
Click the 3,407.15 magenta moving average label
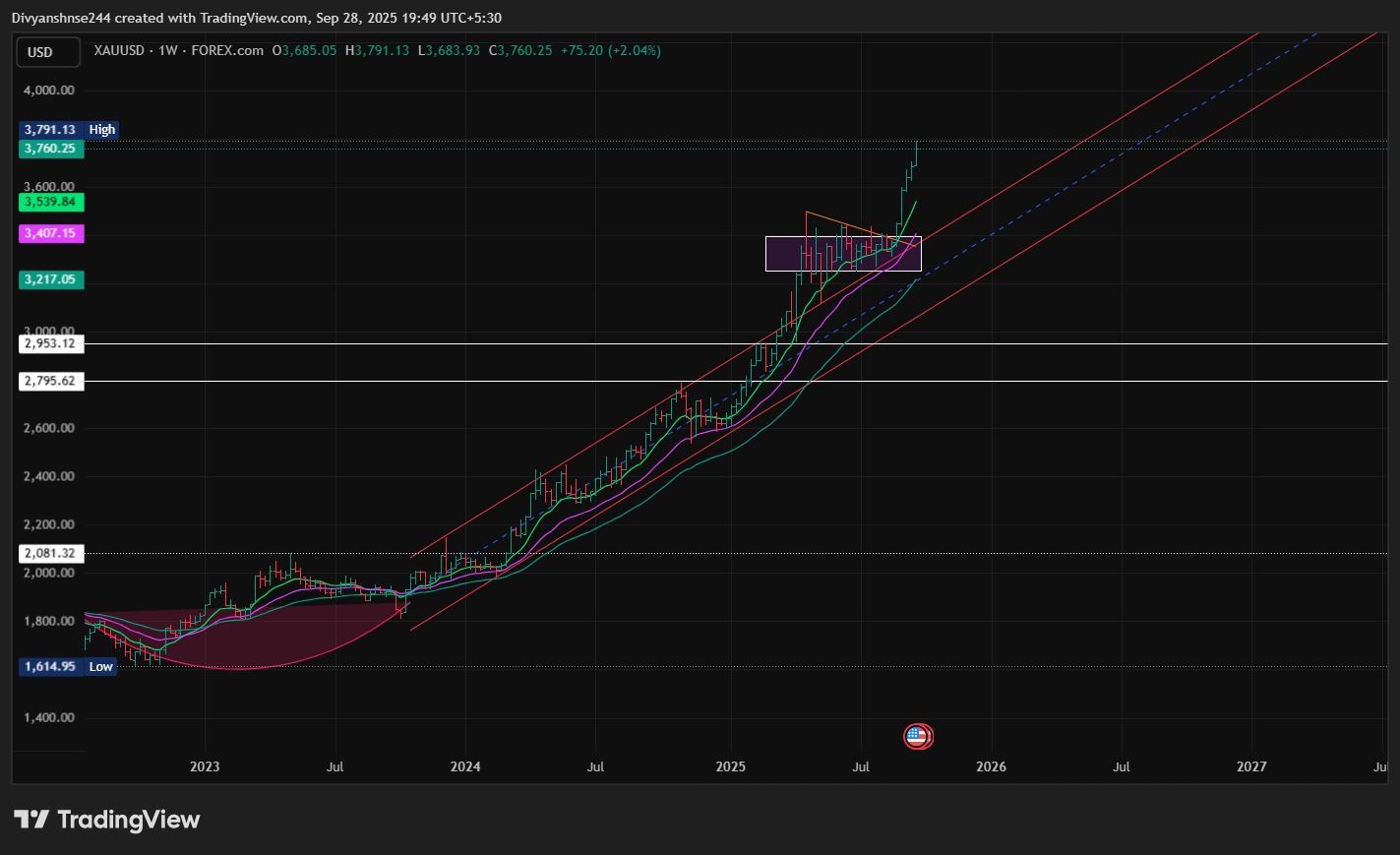51,233
